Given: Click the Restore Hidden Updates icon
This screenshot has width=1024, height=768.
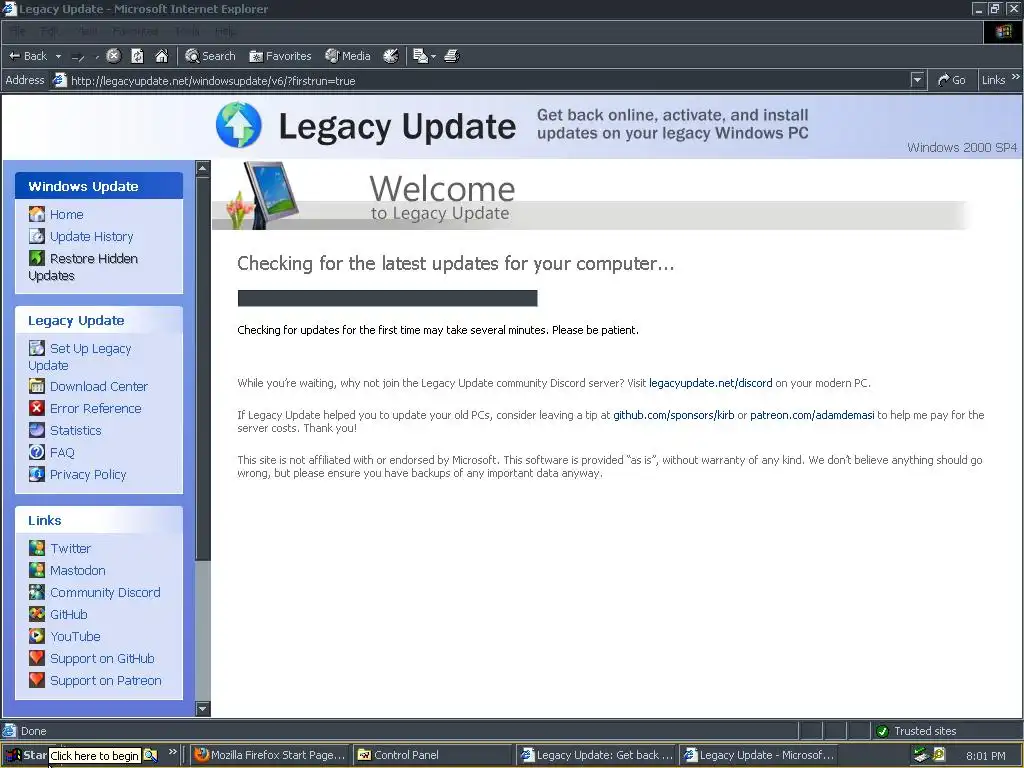Looking at the screenshot, I should [x=37, y=258].
